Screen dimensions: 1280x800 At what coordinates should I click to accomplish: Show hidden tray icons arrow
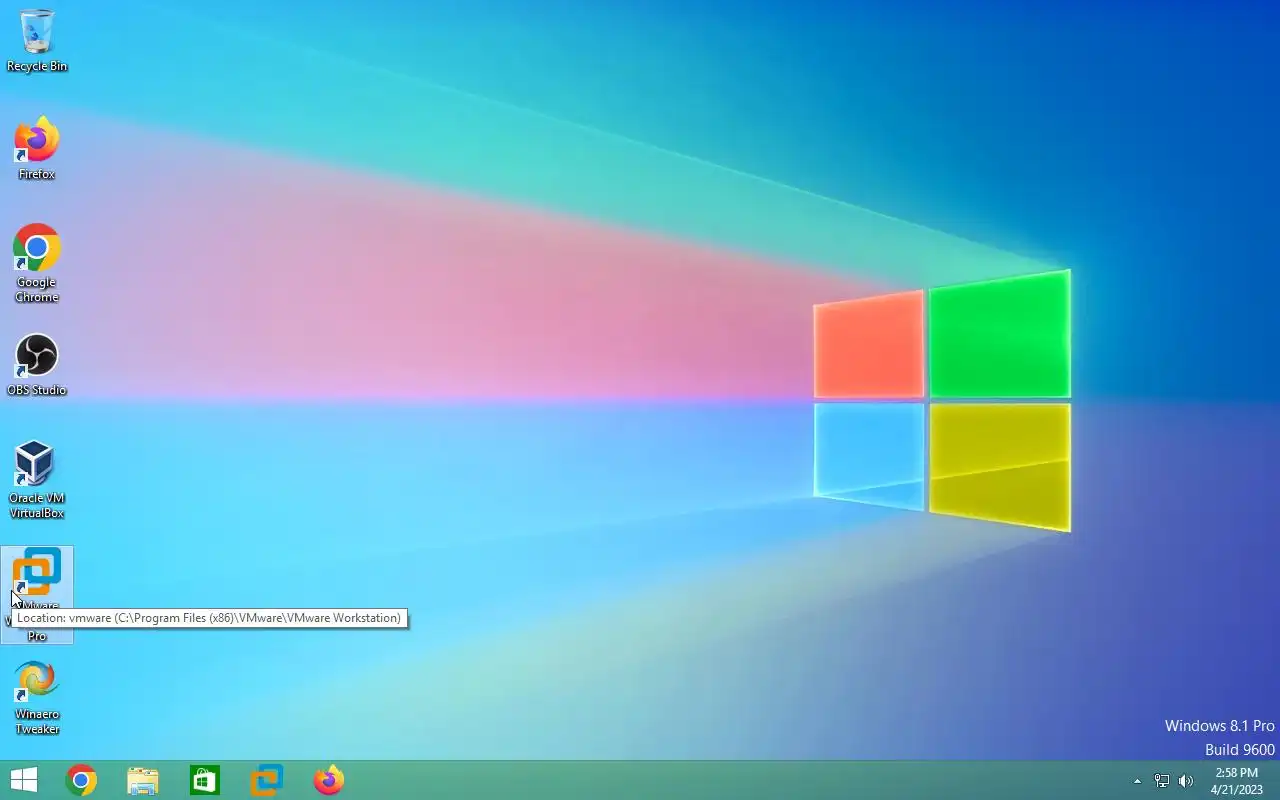1137,781
